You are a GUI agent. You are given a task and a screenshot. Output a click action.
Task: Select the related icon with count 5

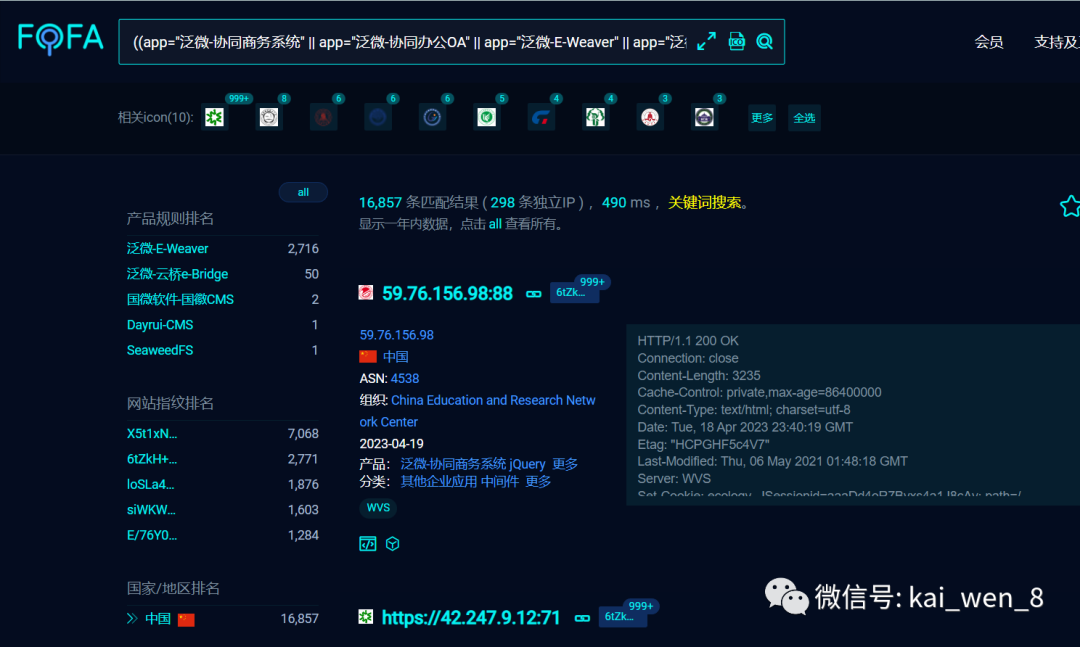pos(486,117)
